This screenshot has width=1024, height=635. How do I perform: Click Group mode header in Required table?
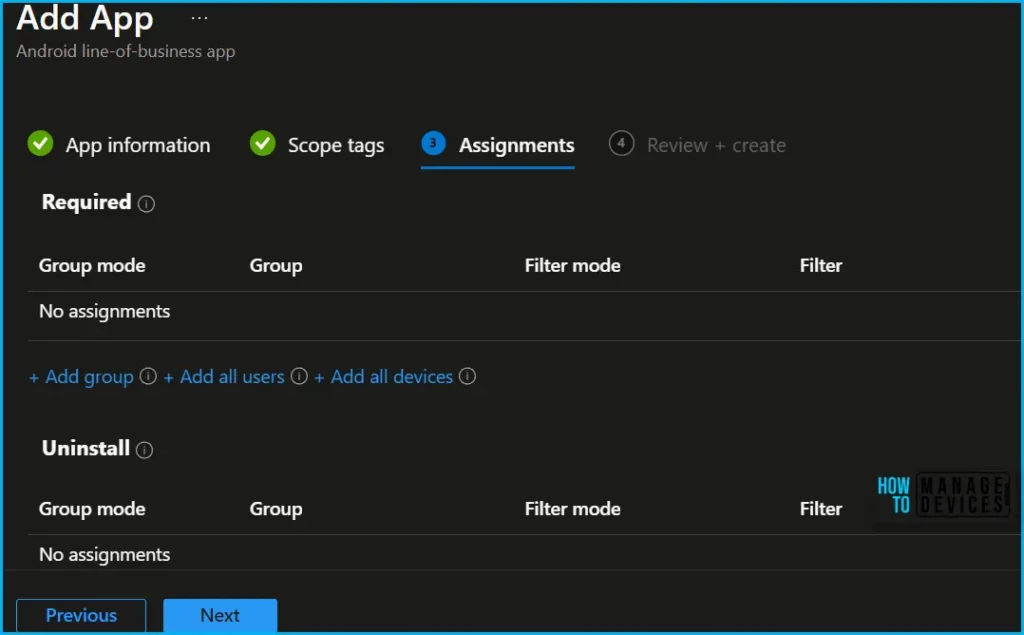point(92,266)
